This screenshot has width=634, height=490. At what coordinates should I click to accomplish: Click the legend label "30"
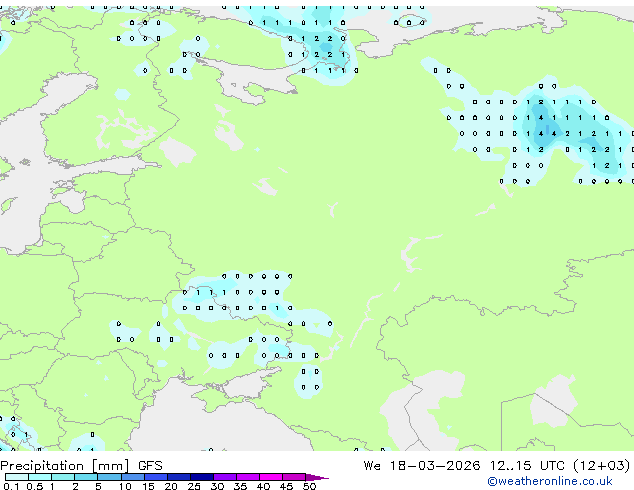point(217,486)
